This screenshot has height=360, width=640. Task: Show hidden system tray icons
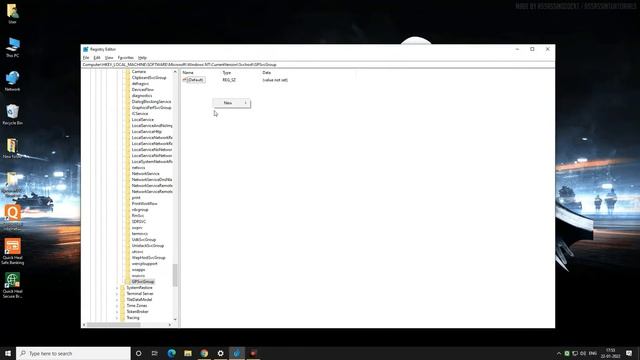point(558,353)
